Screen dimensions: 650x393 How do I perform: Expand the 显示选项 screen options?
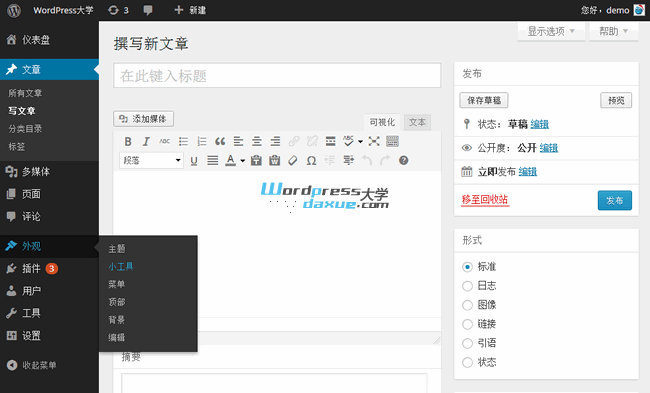[551, 31]
